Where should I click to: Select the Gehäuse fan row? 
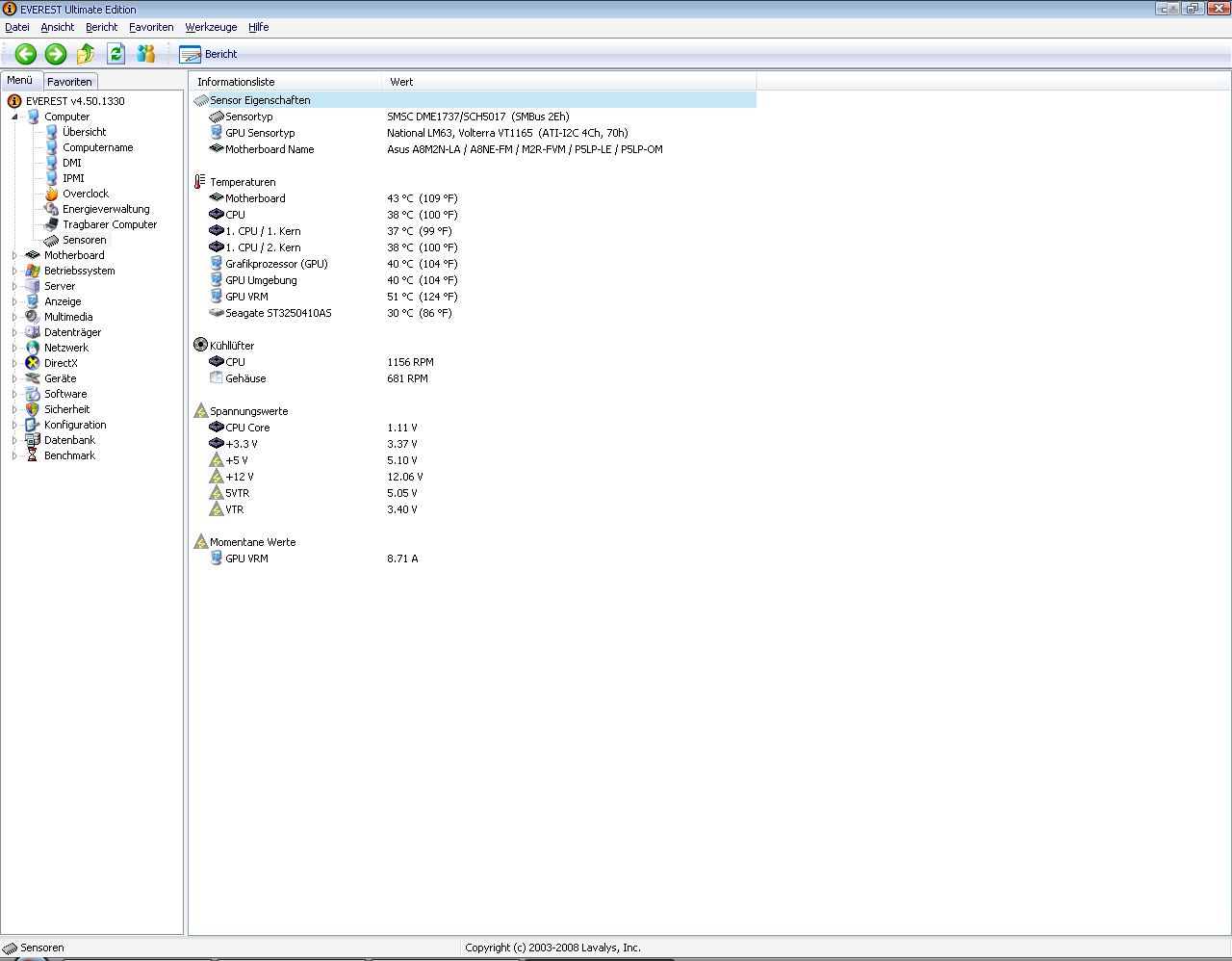tap(474, 378)
